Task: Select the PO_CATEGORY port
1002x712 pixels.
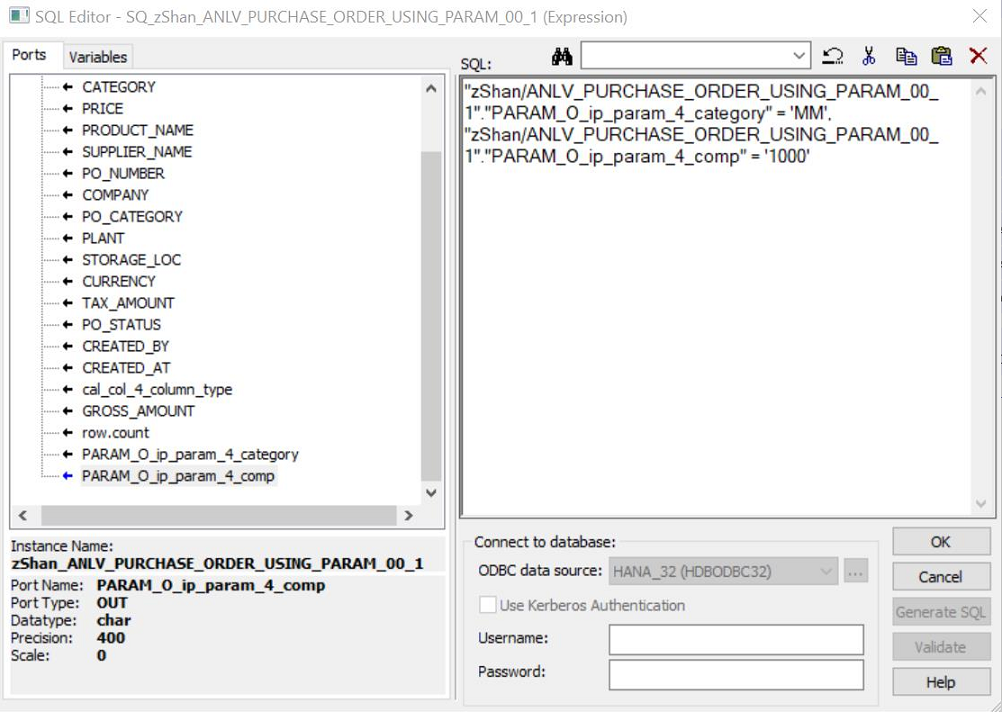Action: coord(132,217)
